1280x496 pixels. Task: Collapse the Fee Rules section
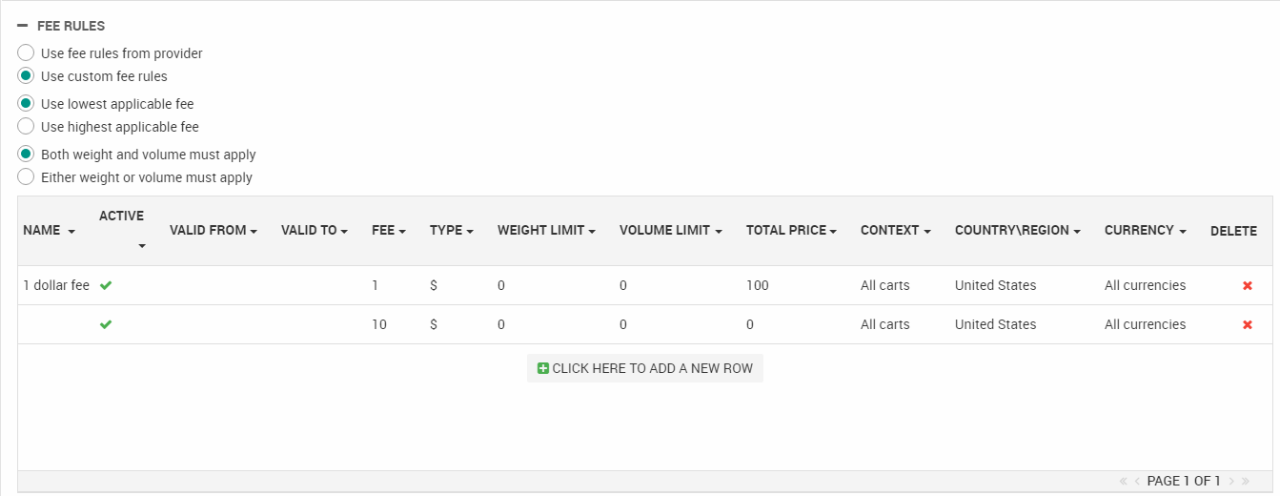tap(23, 26)
